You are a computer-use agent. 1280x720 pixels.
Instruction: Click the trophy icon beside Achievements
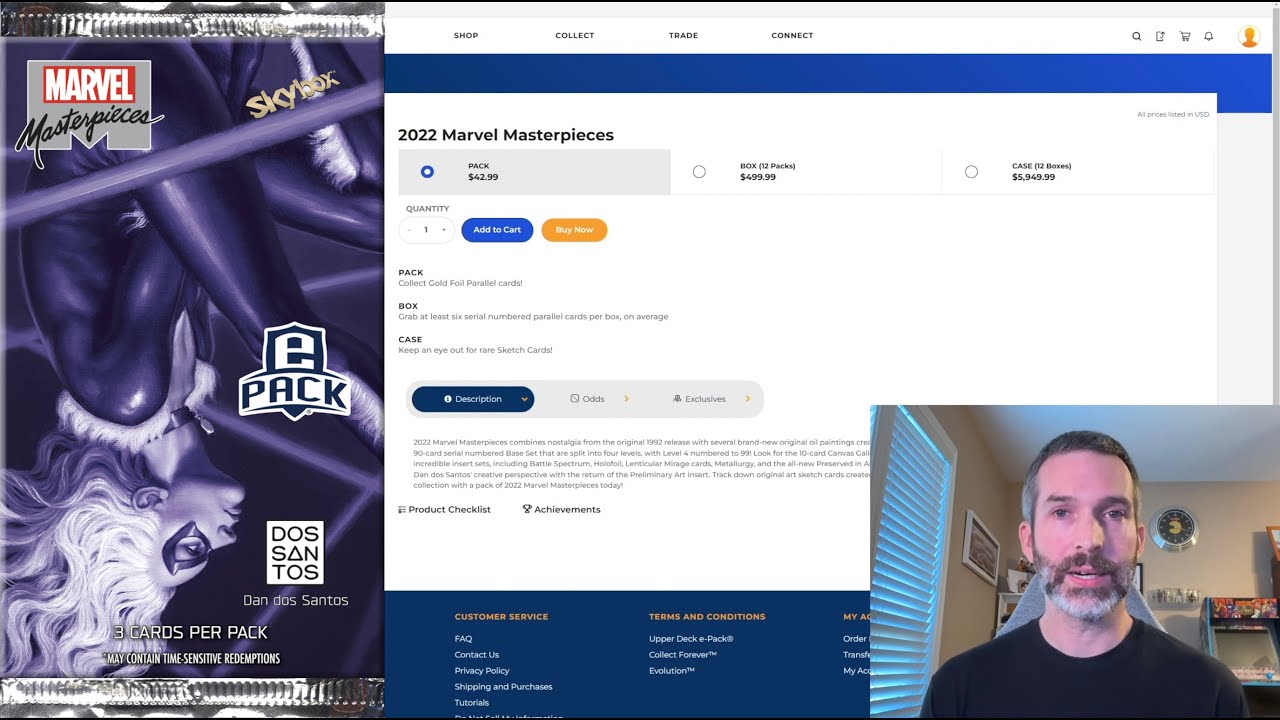(527, 509)
